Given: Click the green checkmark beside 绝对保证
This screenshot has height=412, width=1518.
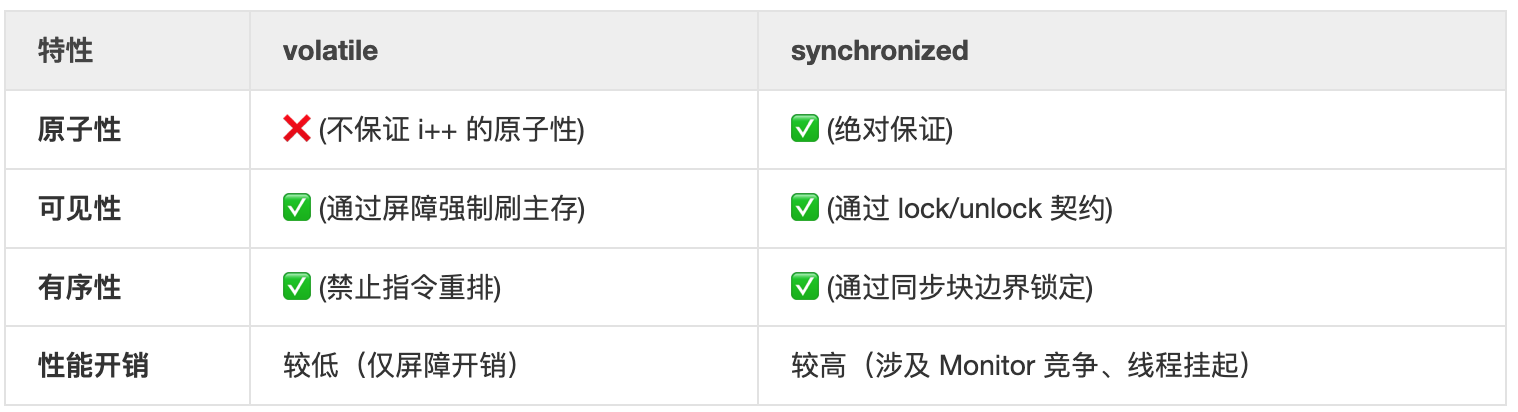Looking at the screenshot, I should pyautogui.click(x=805, y=129).
